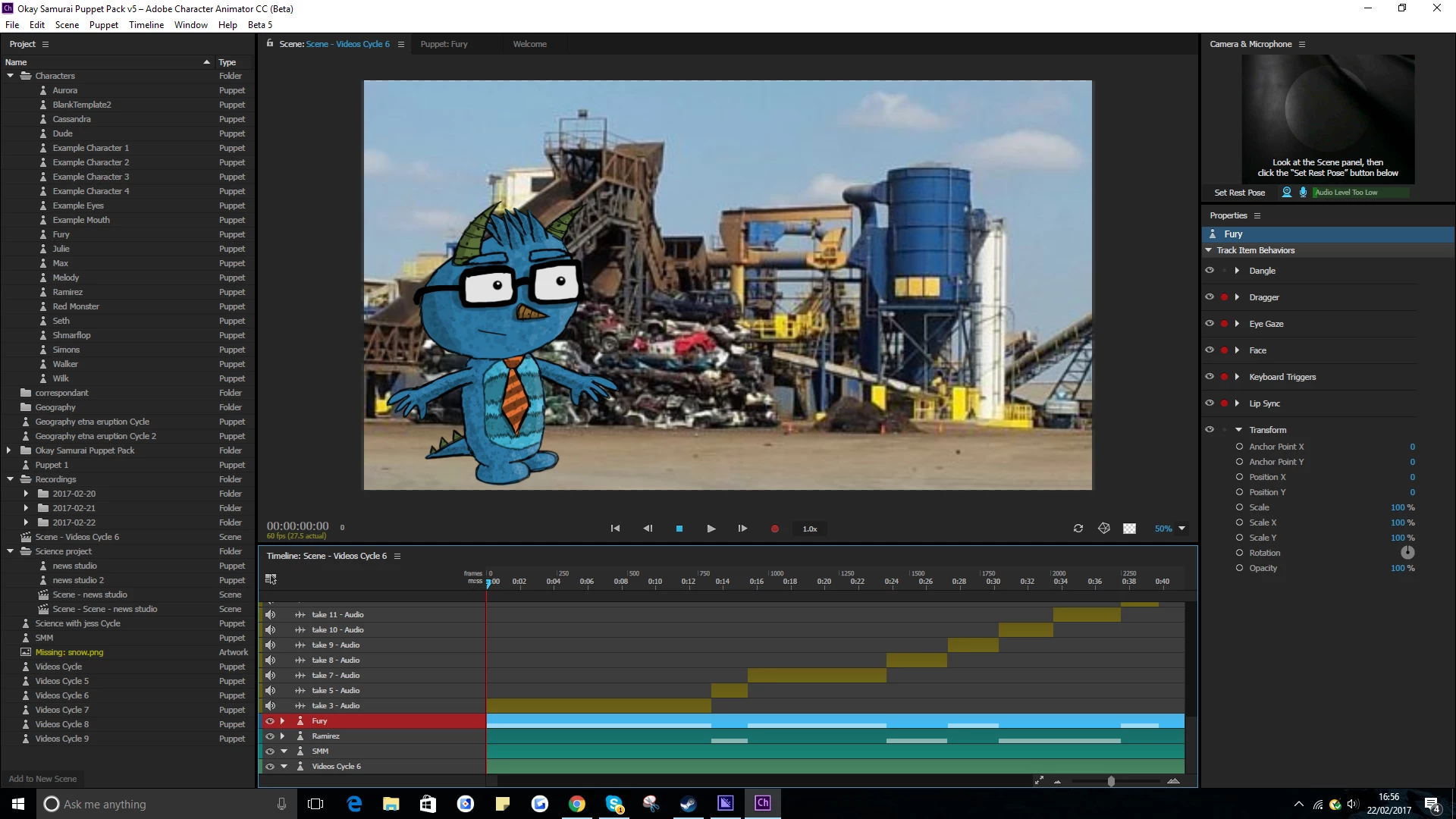Click the Set Rest Pose button
Image resolution: width=1456 pixels, height=819 pixels.
click(1239, 193)
